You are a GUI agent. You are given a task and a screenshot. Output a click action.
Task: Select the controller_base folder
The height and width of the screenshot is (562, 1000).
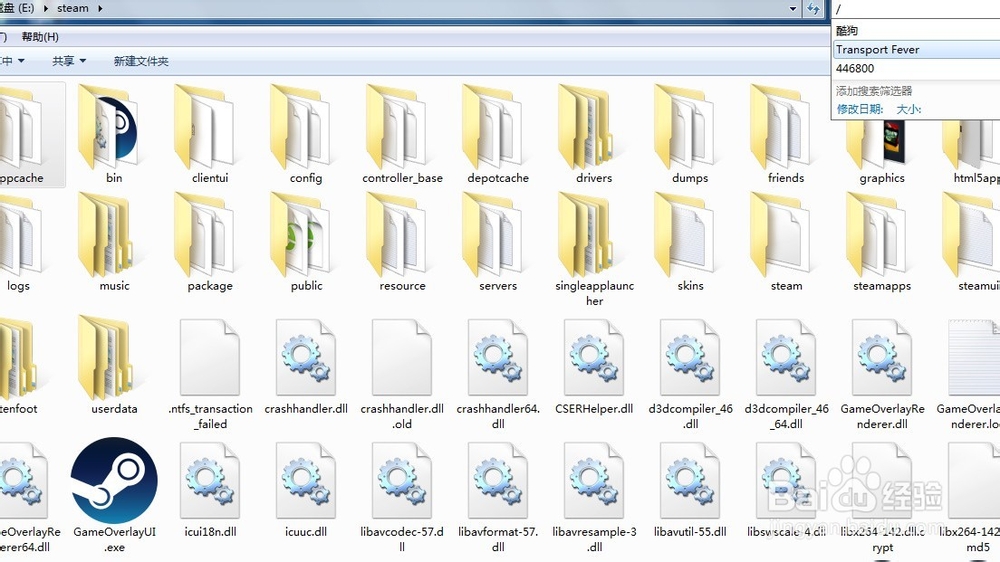pyautogui.click(x=402, y=134)
